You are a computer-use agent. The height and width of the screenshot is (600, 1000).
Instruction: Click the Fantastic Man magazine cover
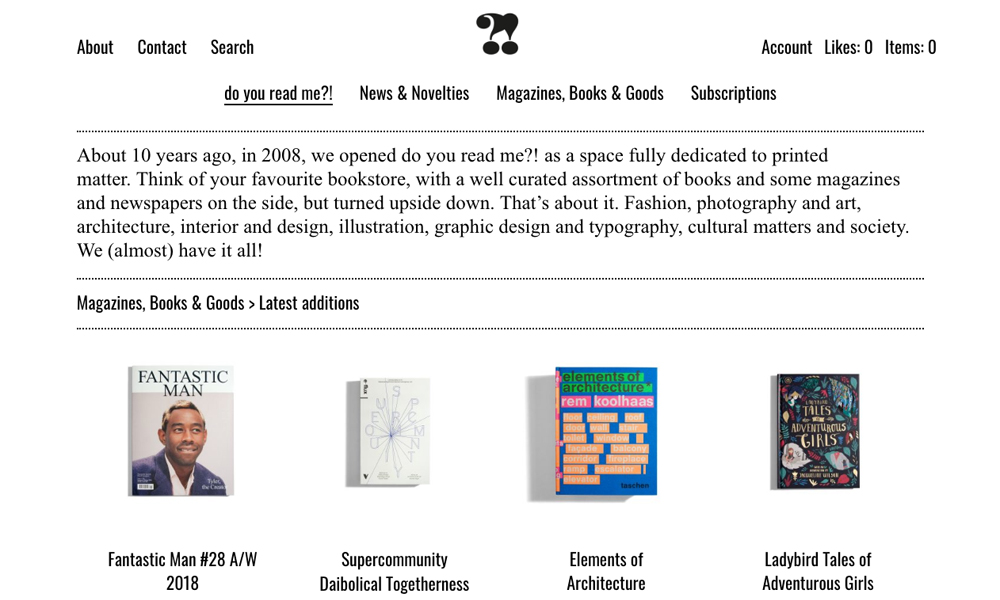181,431
